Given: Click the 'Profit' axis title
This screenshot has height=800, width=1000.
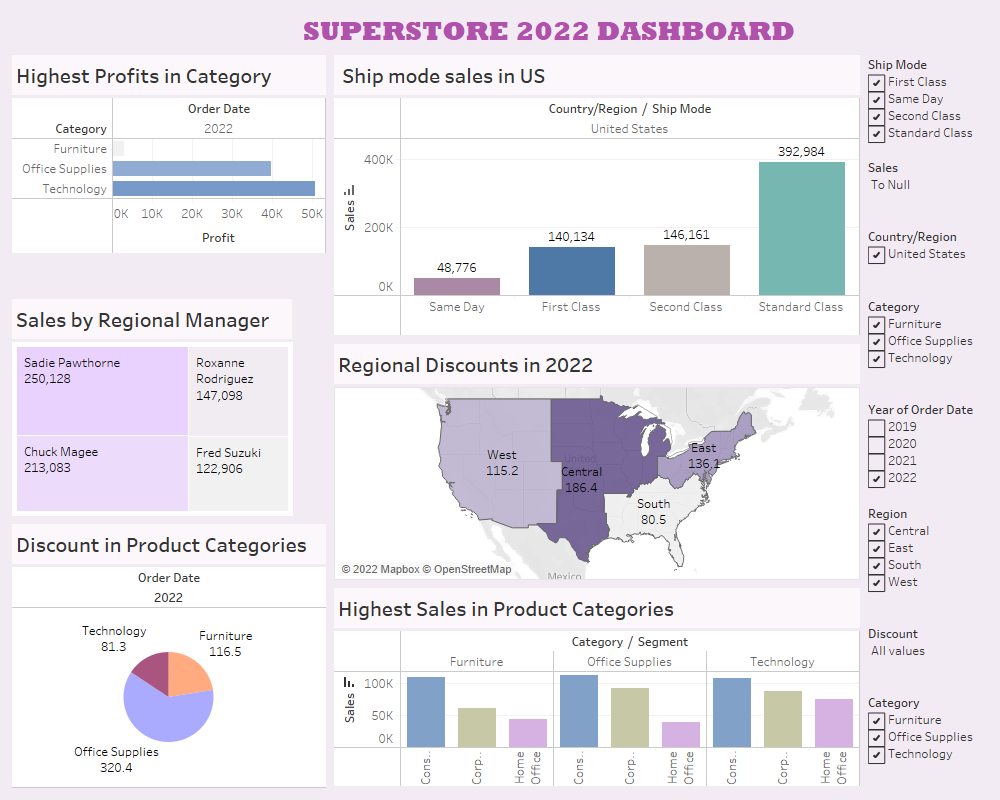Looking at the screenshot, I should click(x=218, y=238).
